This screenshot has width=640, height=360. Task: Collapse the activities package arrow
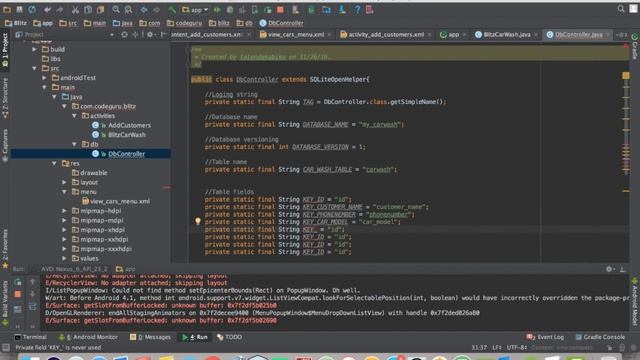coord(74,116)
